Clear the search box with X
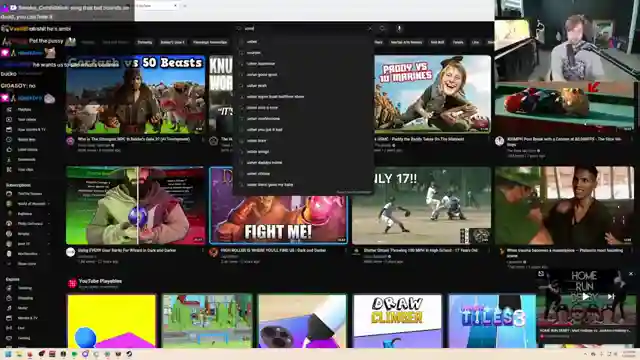 coord(370,29)
